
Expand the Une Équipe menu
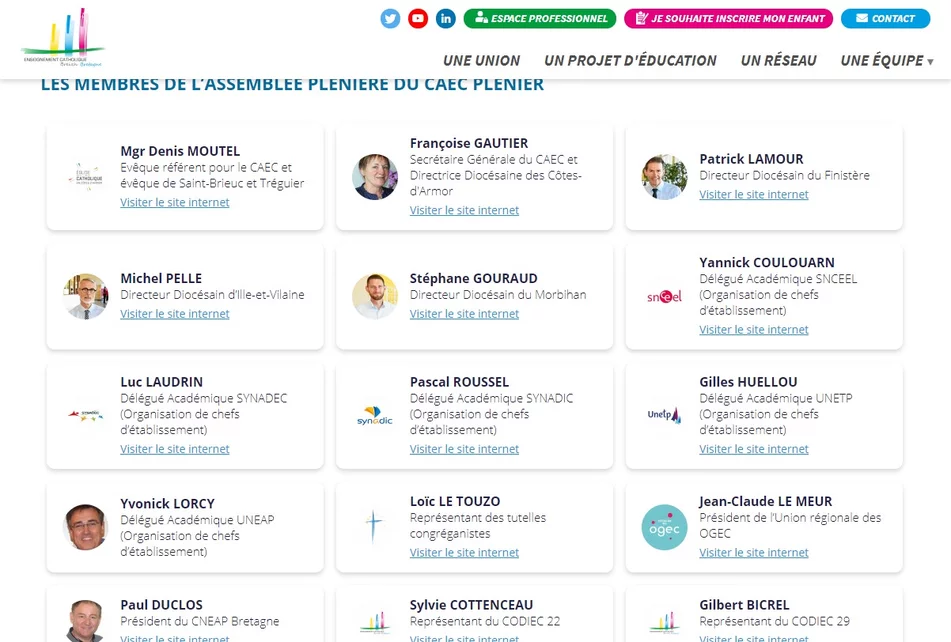(887, 60)
